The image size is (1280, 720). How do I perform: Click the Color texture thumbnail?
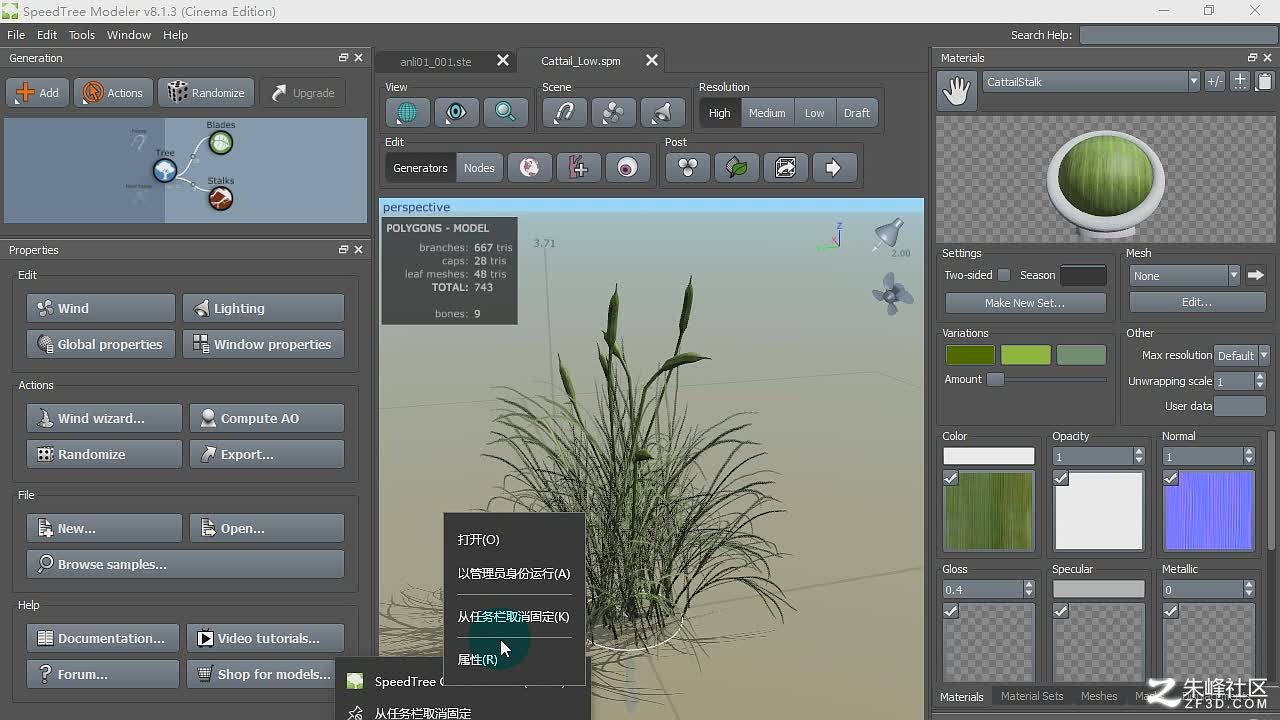point(988,510)
